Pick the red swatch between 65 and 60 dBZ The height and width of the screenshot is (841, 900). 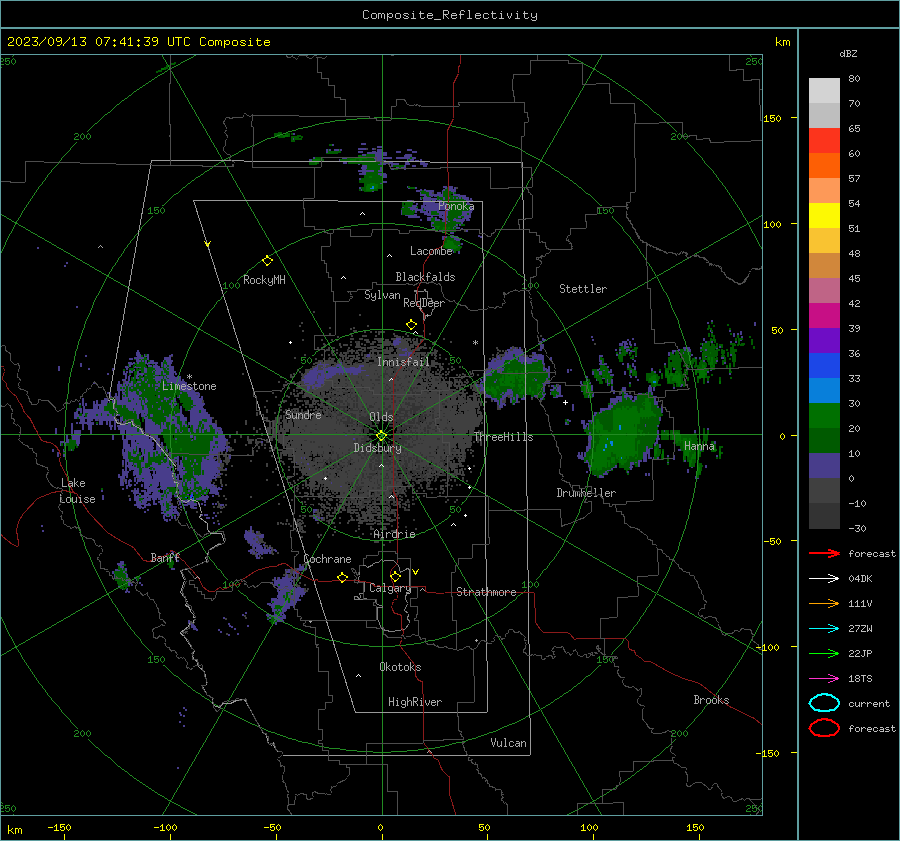824,141
